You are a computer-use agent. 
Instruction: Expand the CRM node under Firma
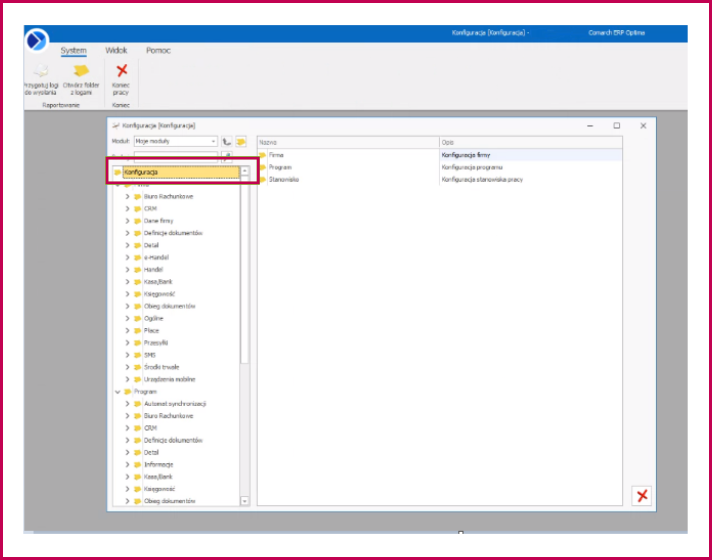click(x=127, y=208)
